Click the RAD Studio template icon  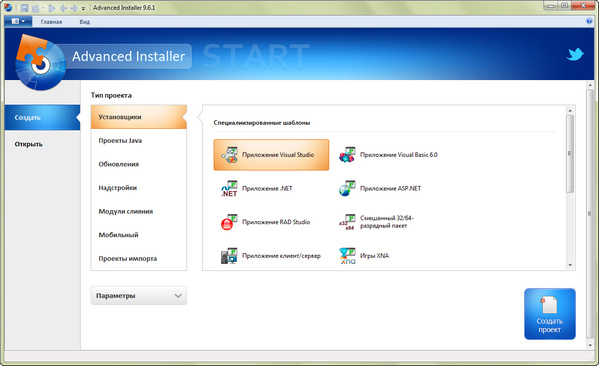(x=230, y=222)
